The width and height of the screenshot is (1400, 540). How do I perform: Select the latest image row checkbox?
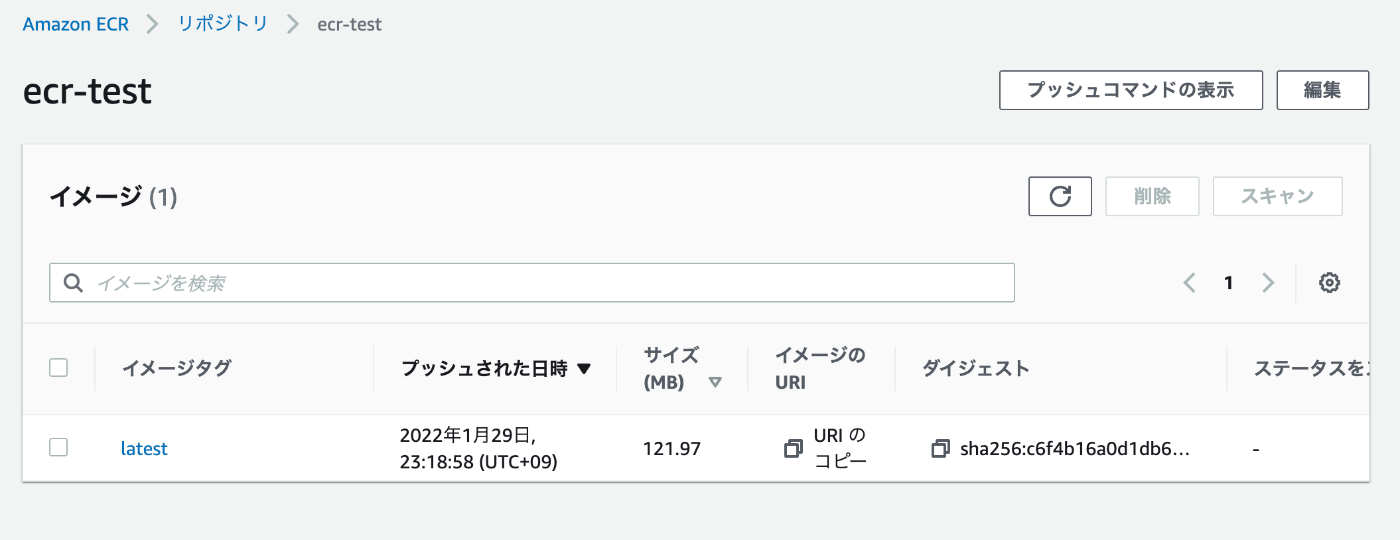pos(58,448)
